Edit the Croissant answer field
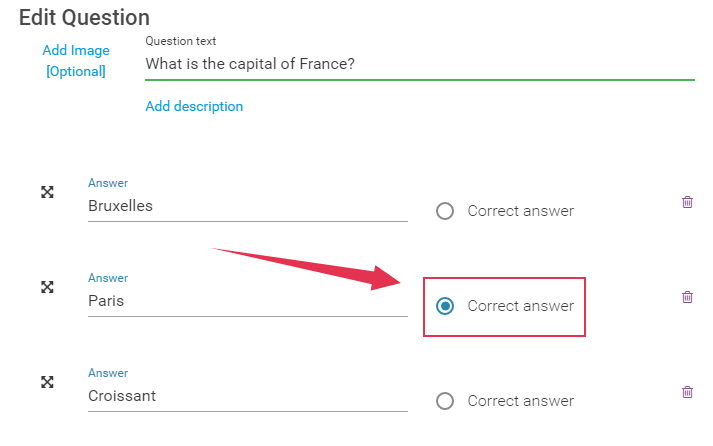 pyautogui.click(x=248, y=396)
